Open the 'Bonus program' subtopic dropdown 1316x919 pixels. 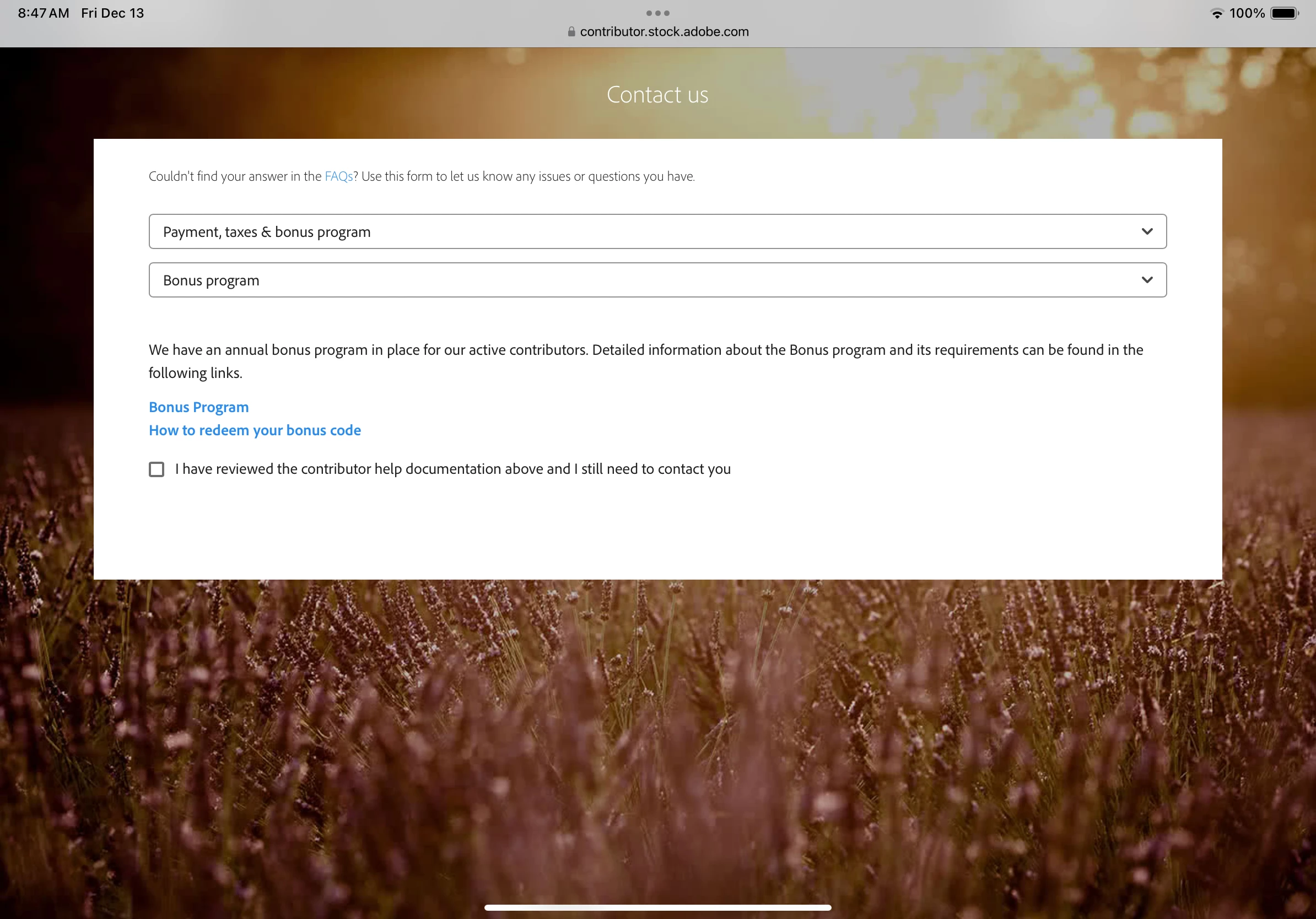[x=630, y=280]
